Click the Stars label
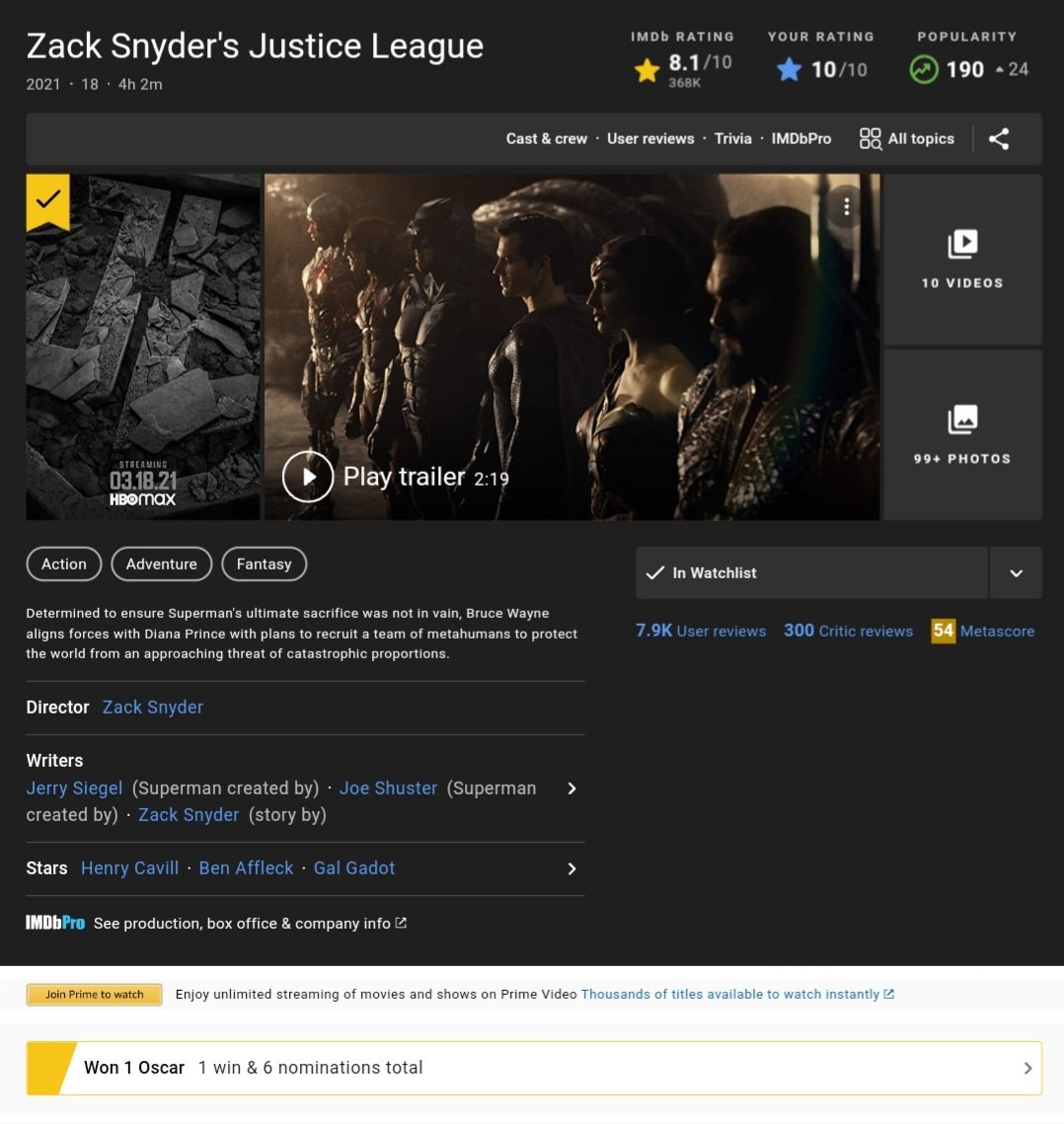1064x1124 pixels. tap(46, 868)
